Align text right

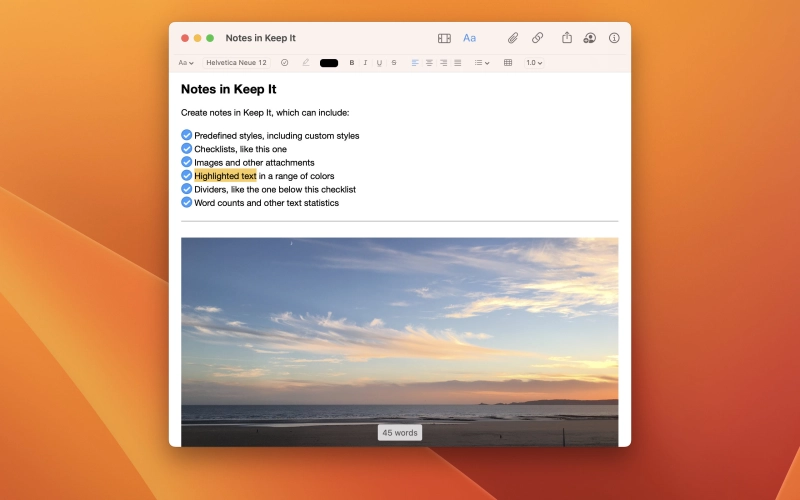[x=443, y=63]
